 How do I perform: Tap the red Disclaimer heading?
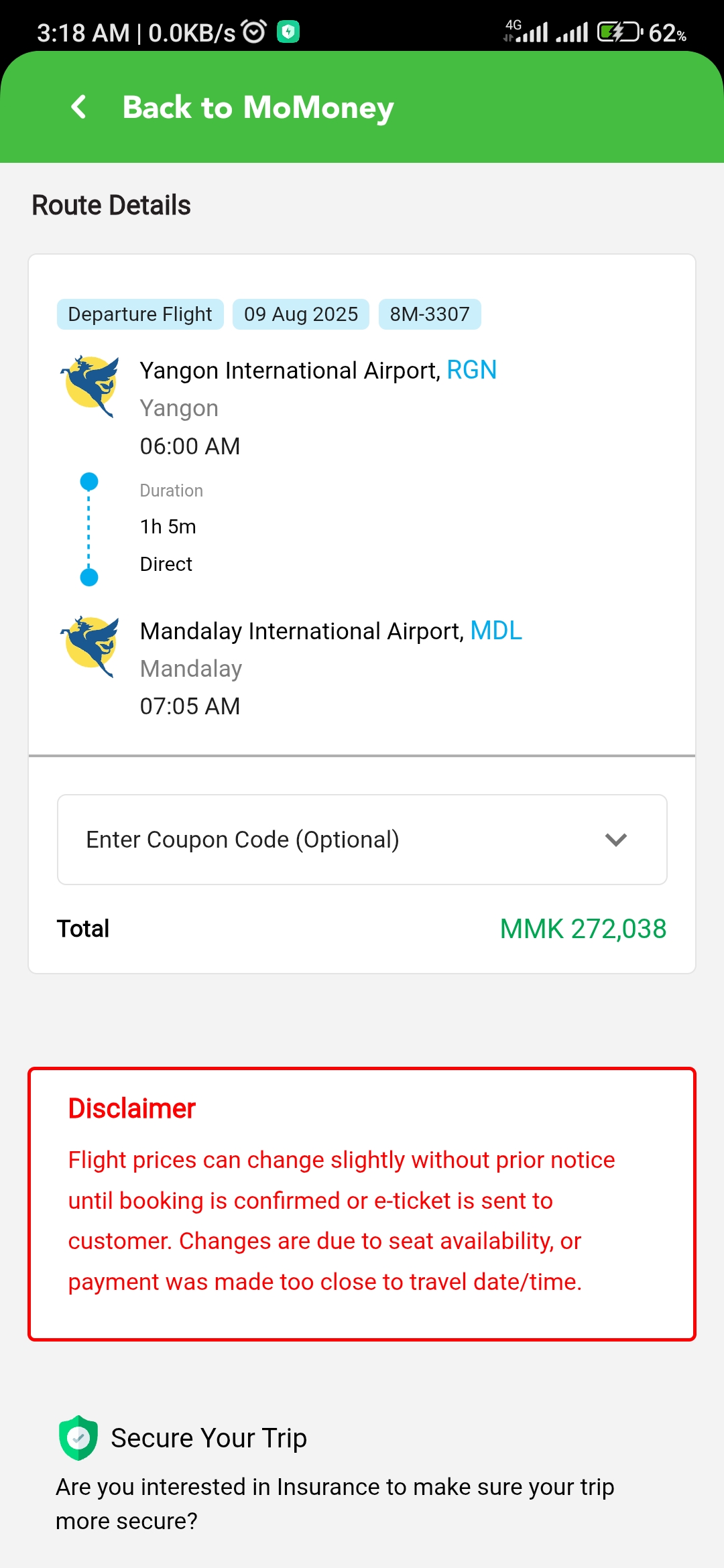[x=132, y=1109]
